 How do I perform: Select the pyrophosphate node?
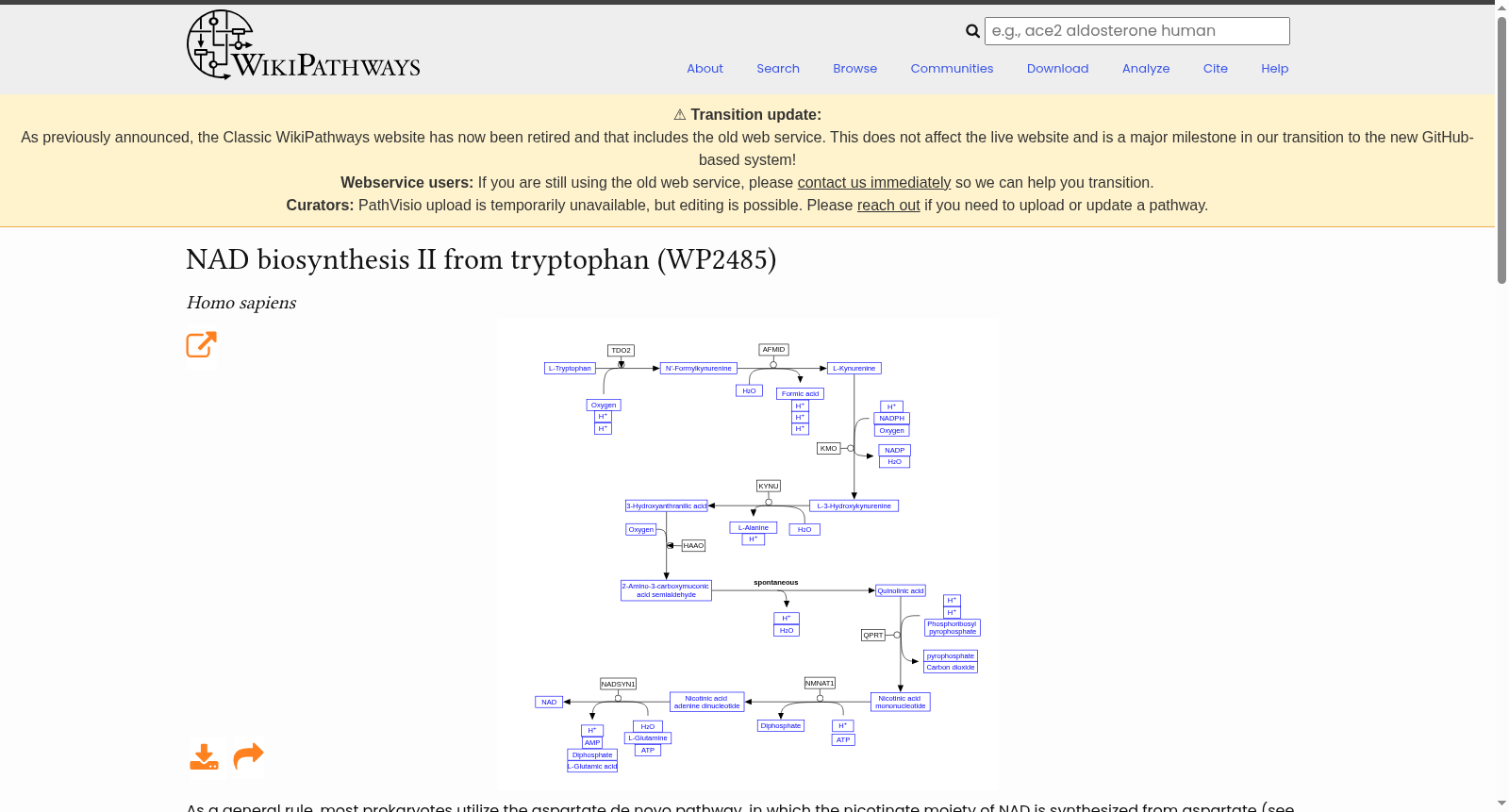(x=951, y=656)
